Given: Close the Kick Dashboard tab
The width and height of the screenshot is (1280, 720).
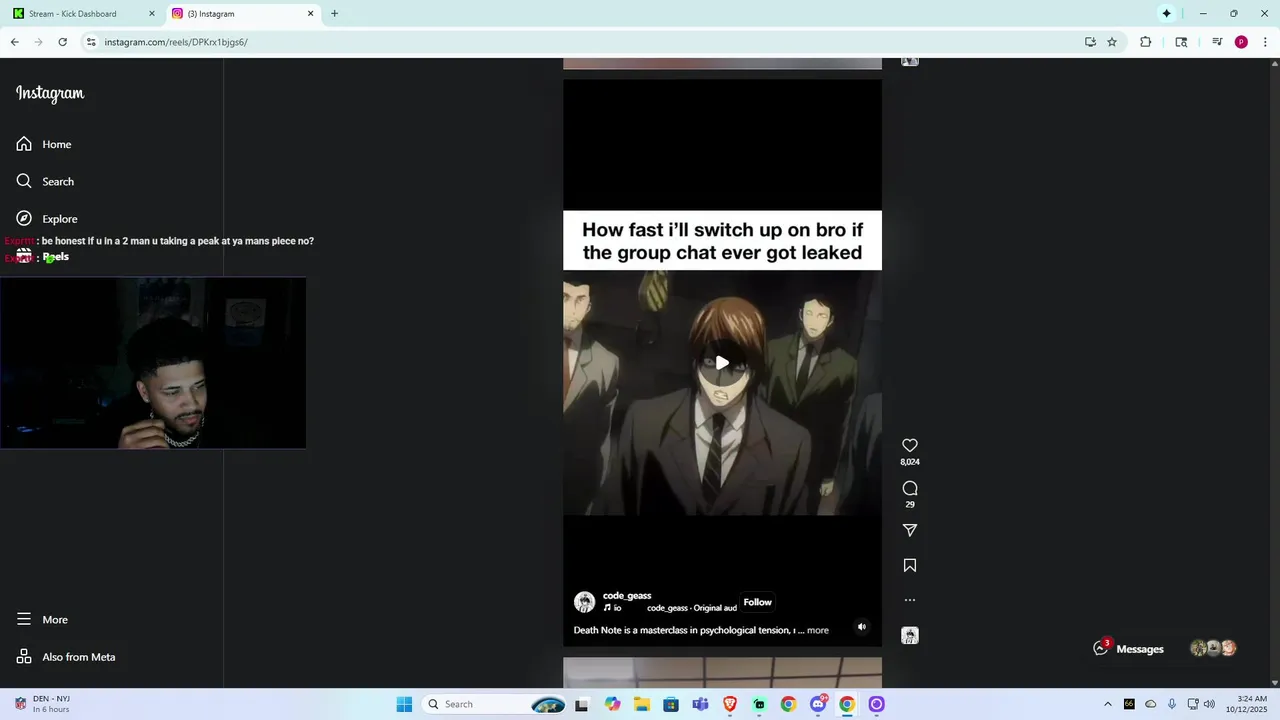Looking at the screenshot, I should [152, 14].
